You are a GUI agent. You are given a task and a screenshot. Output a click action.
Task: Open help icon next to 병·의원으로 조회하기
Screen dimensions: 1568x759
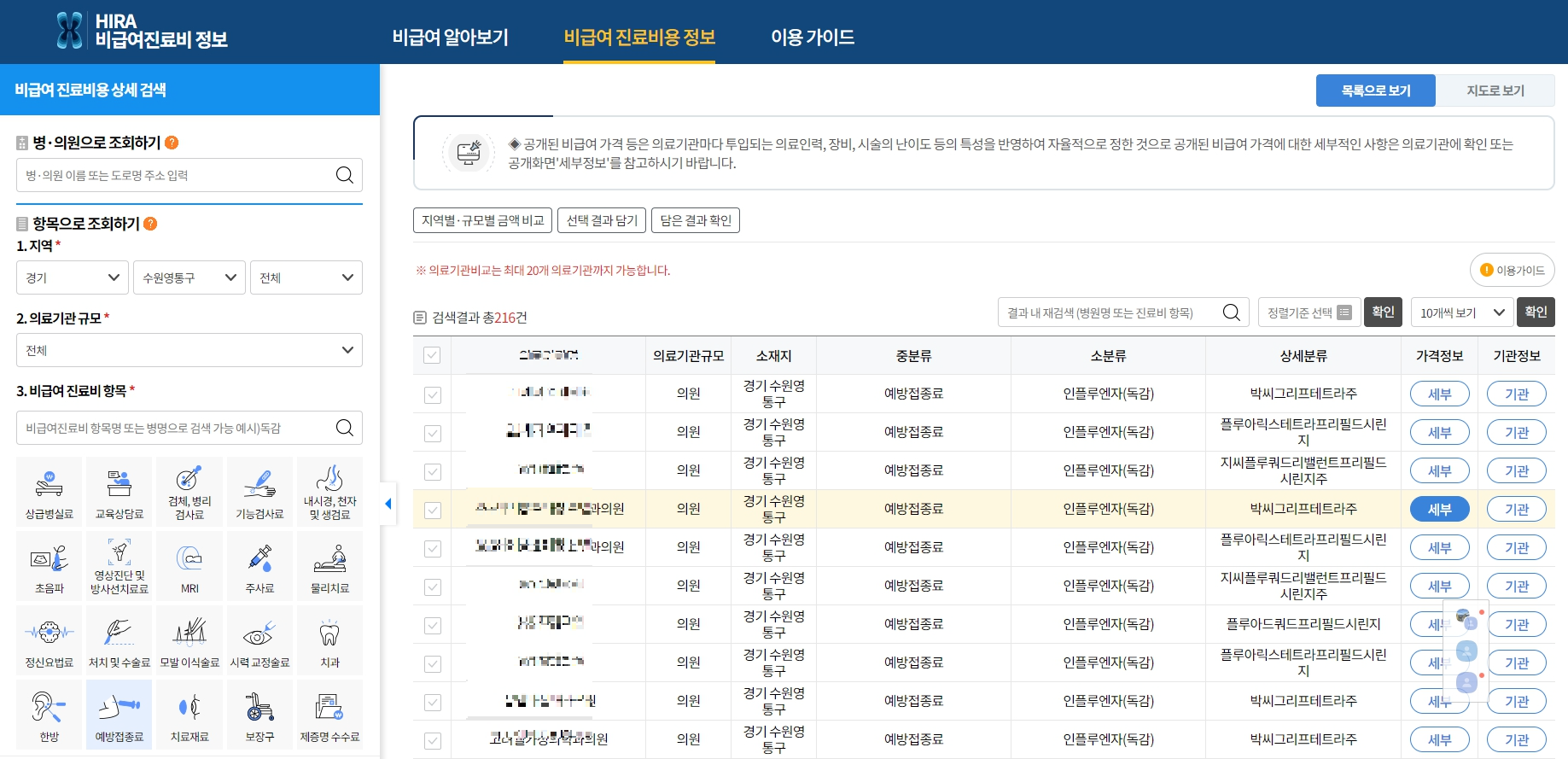[172, 143]
